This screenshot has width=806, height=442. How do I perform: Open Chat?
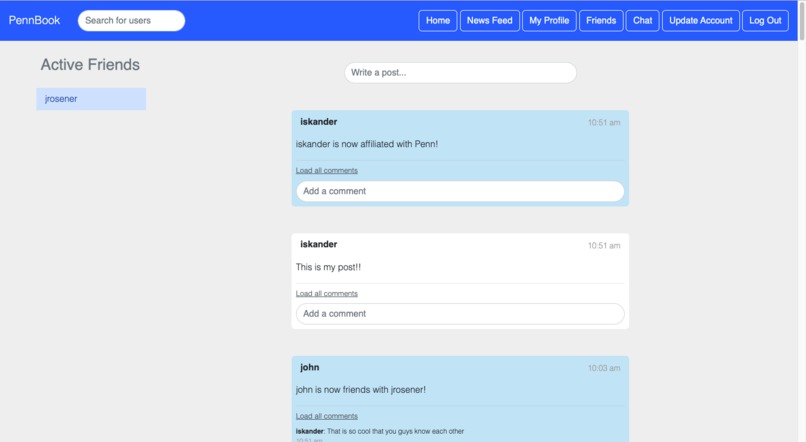[642, 21]
